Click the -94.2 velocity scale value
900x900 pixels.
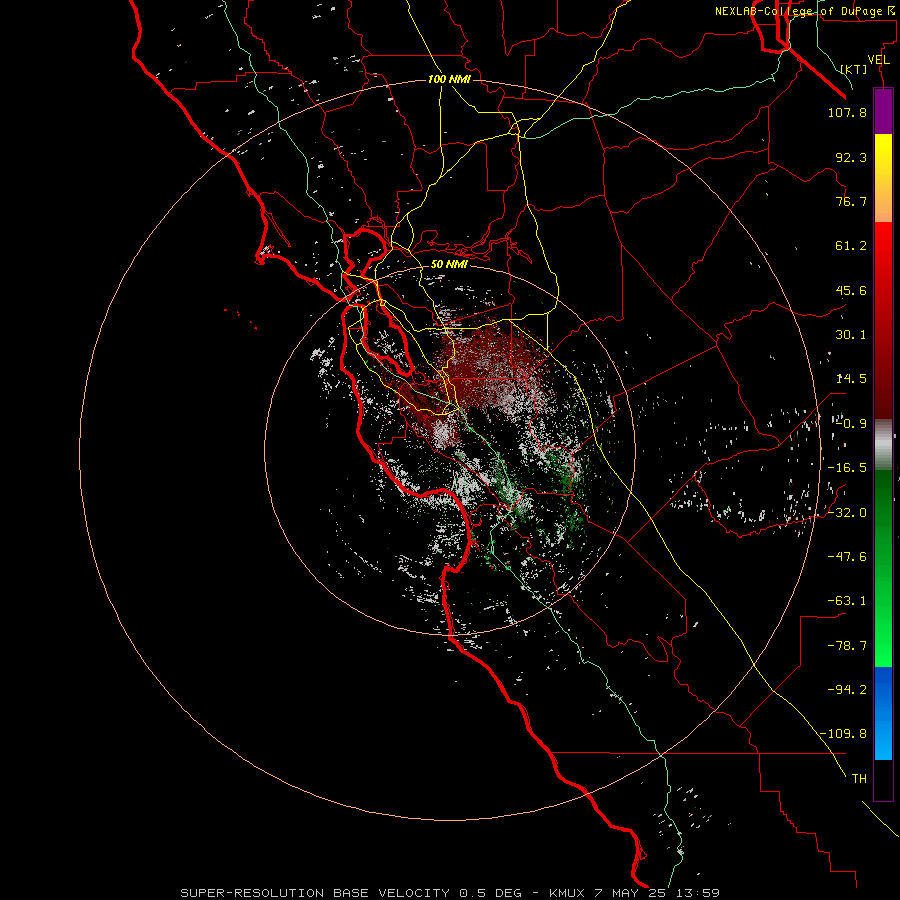pos(847,689)
